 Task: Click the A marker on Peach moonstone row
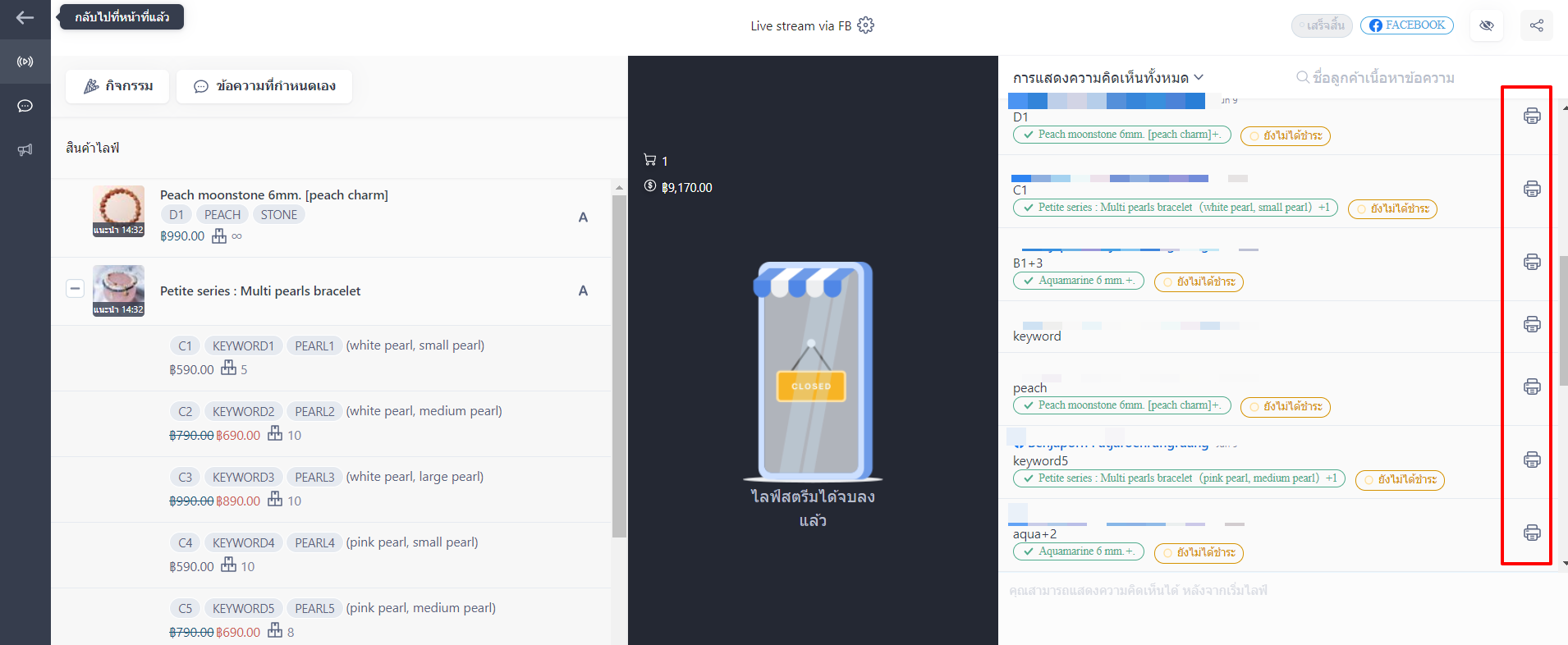pyautogui.click(x=583, y=217)
